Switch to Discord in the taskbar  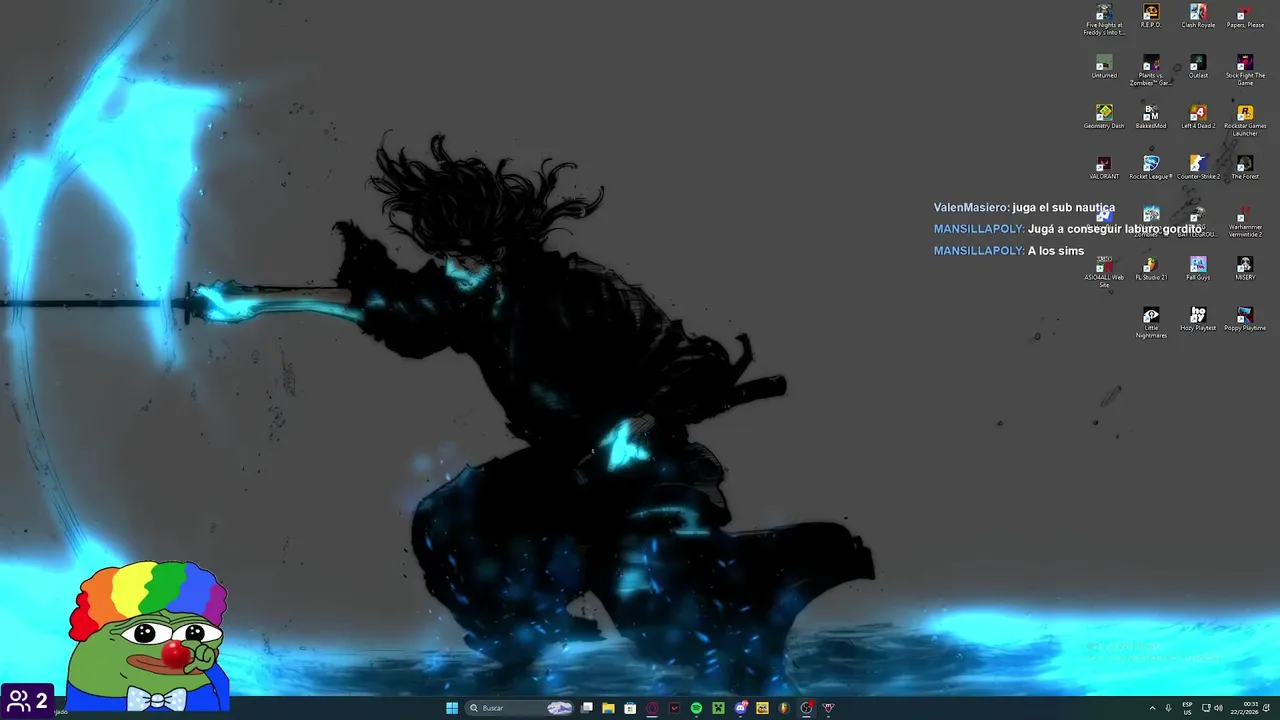(740, 708)
